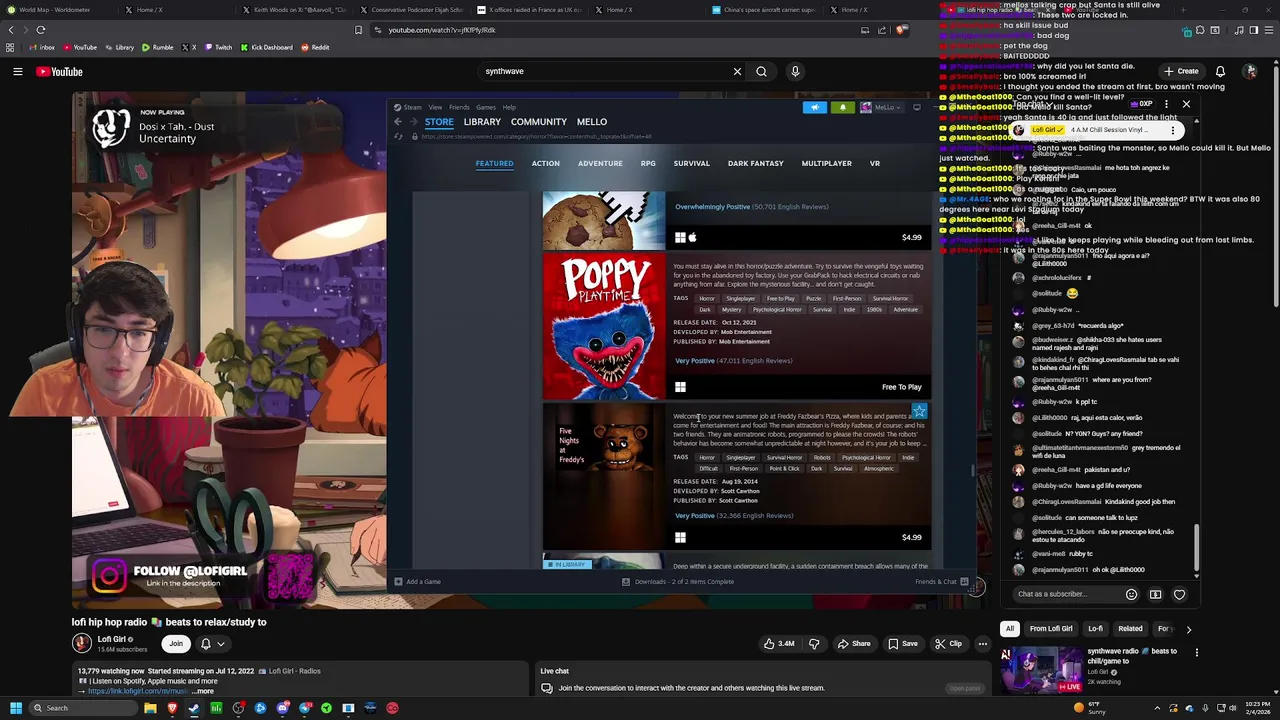
Task: Open Kick Dashboard bookmark
Action: (266, 47)
